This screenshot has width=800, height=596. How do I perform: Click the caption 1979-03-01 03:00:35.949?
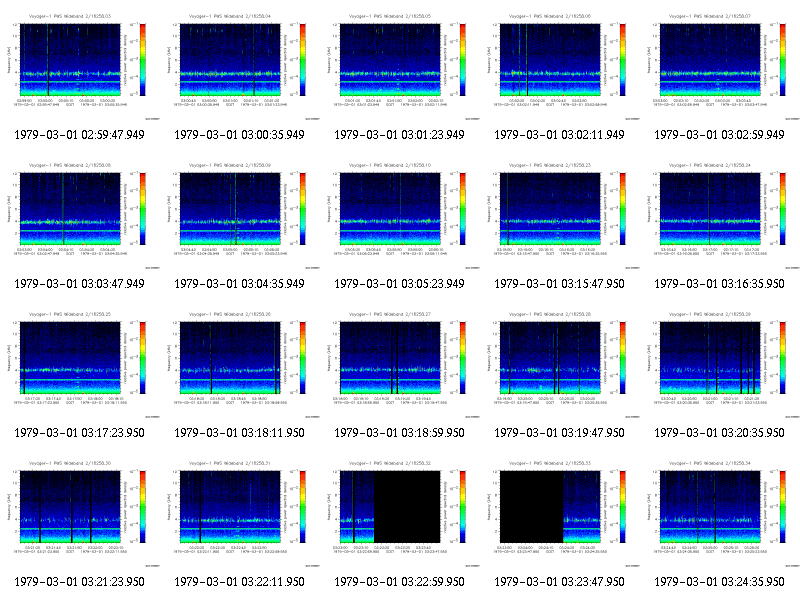[240, 135]
